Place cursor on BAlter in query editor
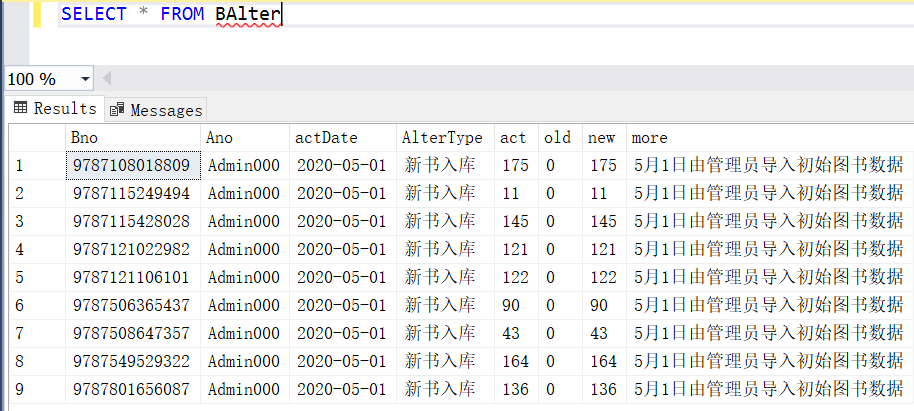This screenshot has height=411, width=914. pos(247,14)
